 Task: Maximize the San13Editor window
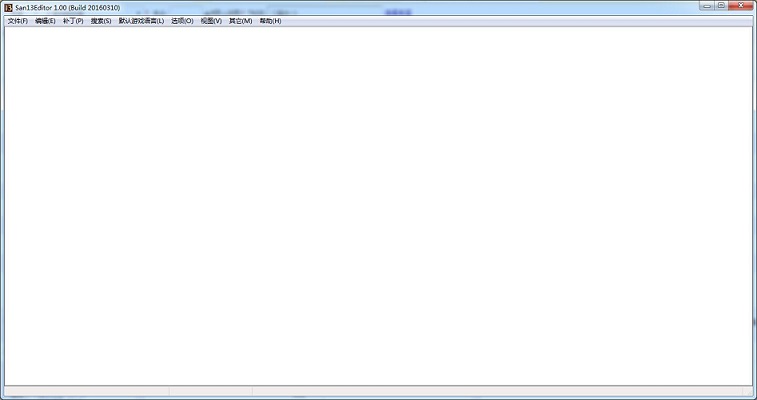(x=721, y=6)
